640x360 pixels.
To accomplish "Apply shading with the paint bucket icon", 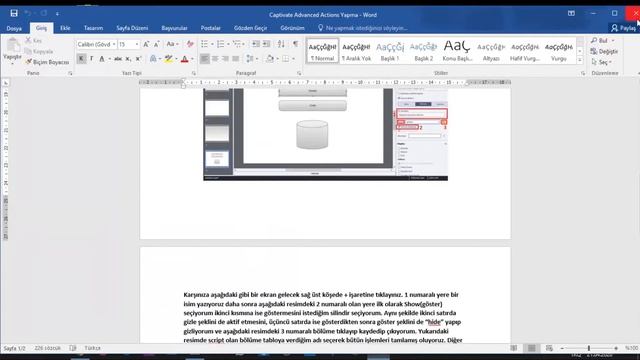I will coord(270,59).
